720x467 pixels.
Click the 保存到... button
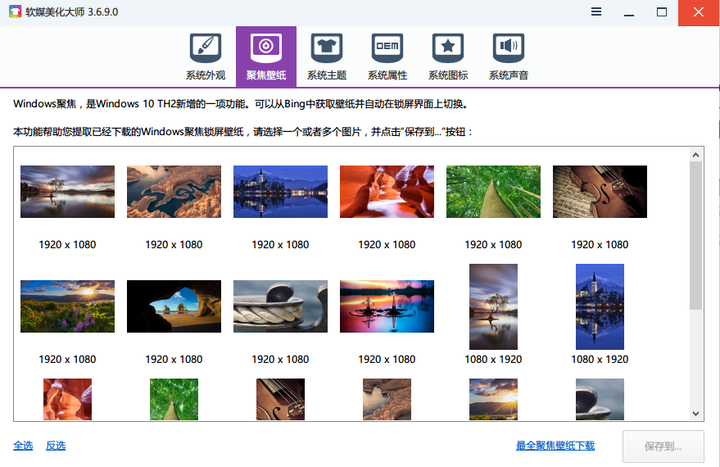point(663,446)
